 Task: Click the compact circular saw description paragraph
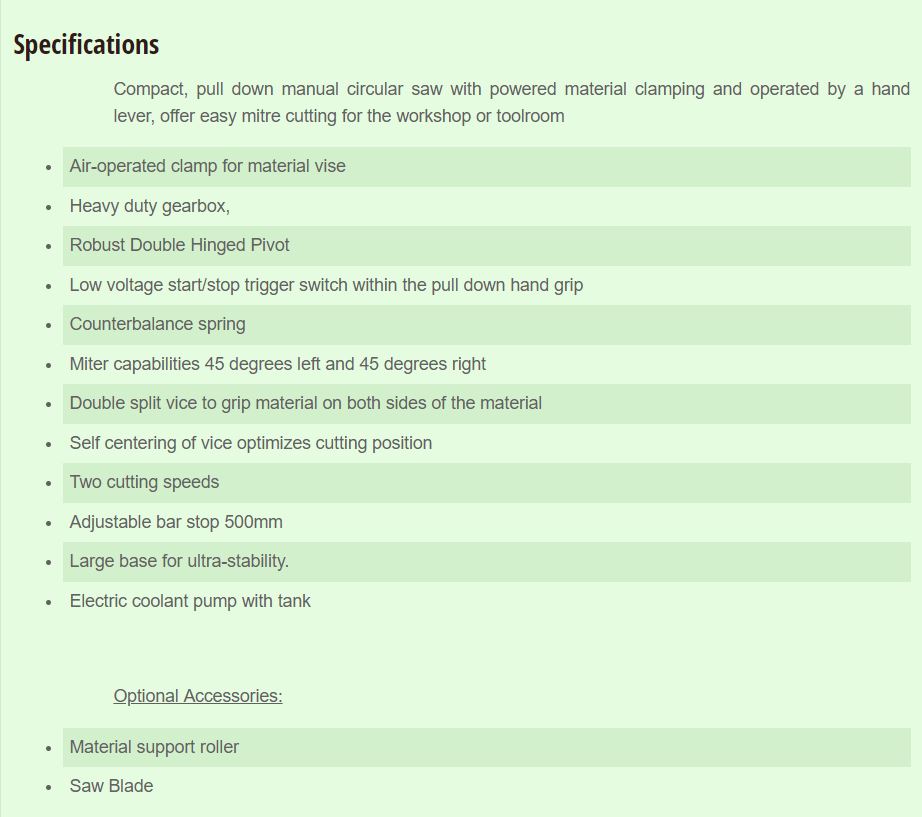click(x=512, y=102)
